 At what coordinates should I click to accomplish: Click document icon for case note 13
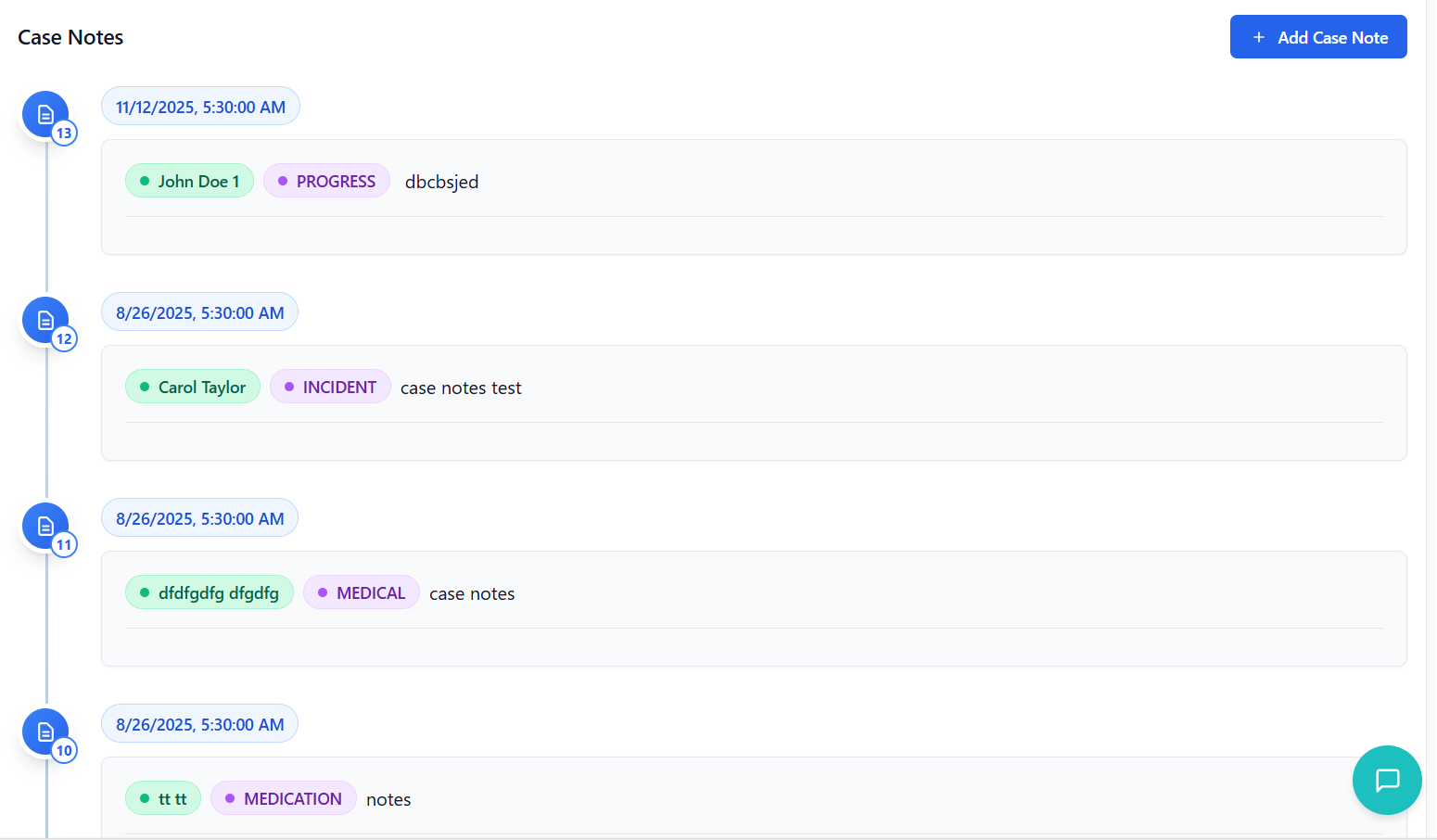pos(45,114)
